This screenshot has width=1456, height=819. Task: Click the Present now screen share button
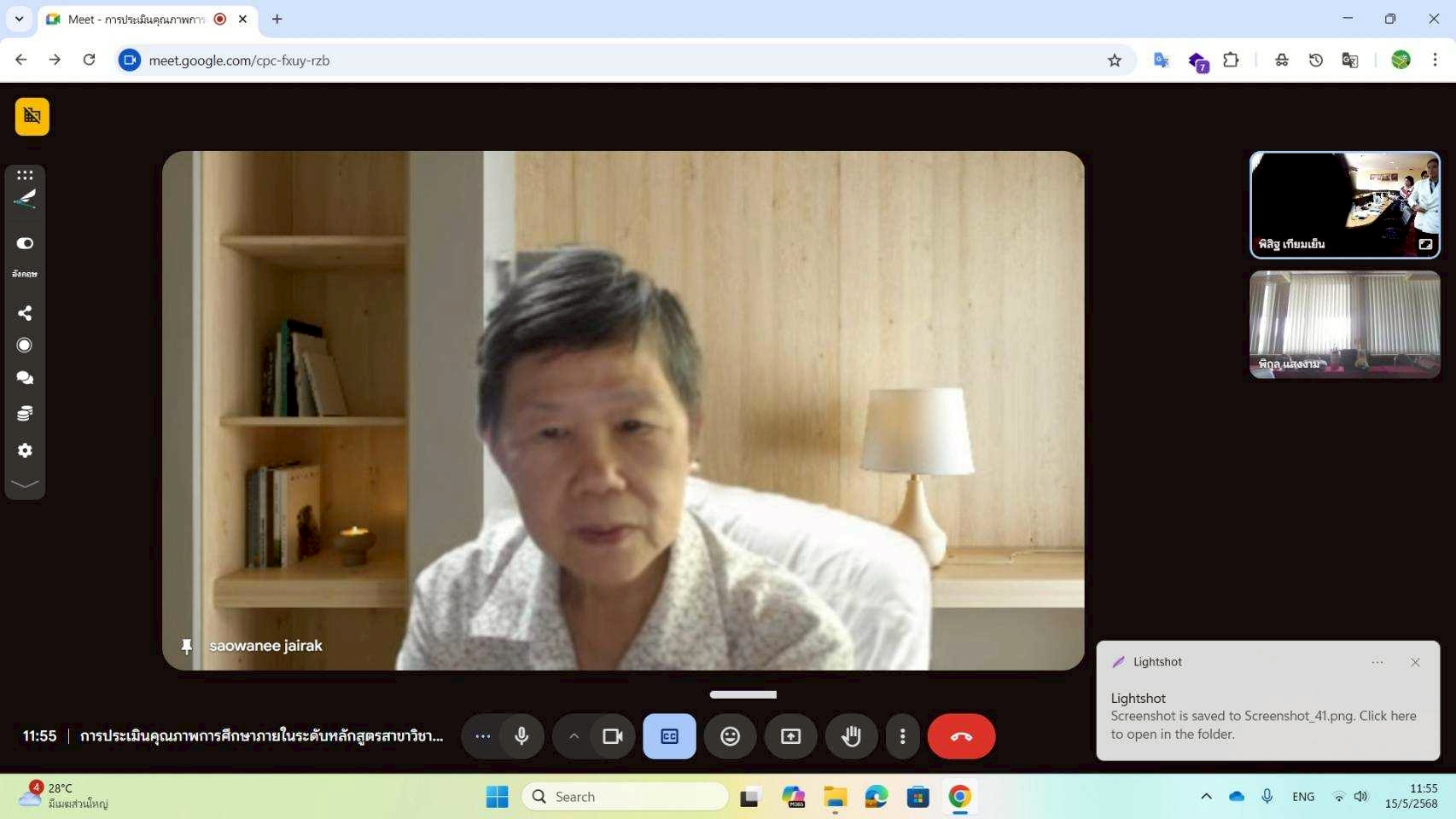[x=790, y=736]
